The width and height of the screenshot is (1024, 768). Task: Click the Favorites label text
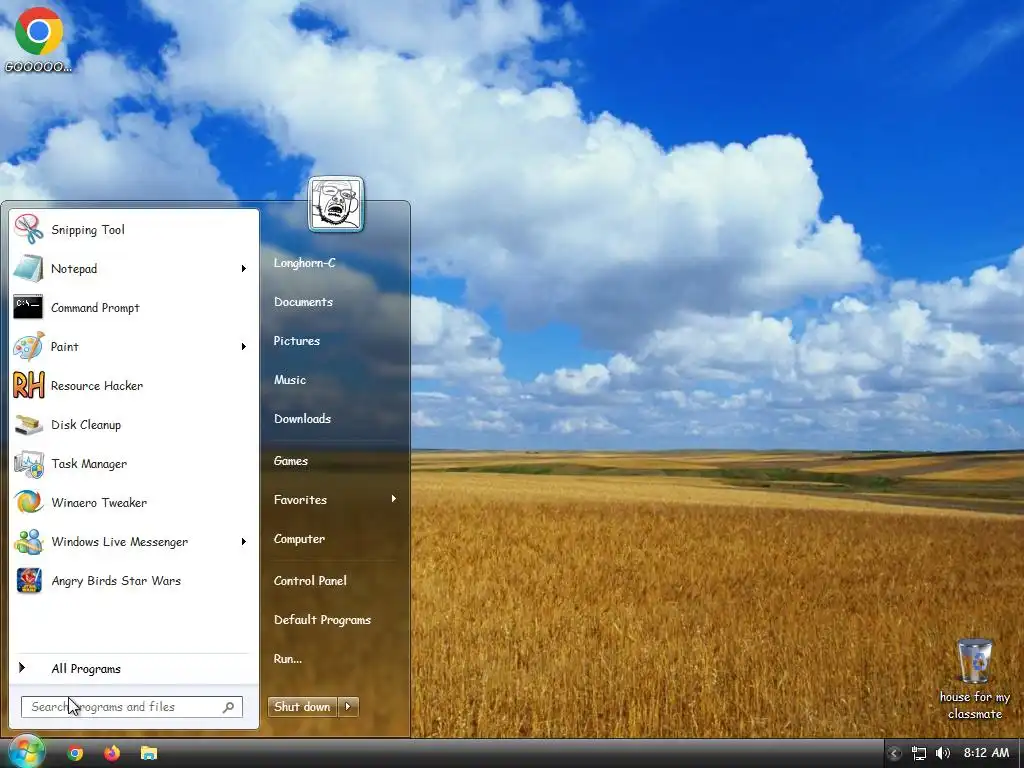[x=300, y=500]
